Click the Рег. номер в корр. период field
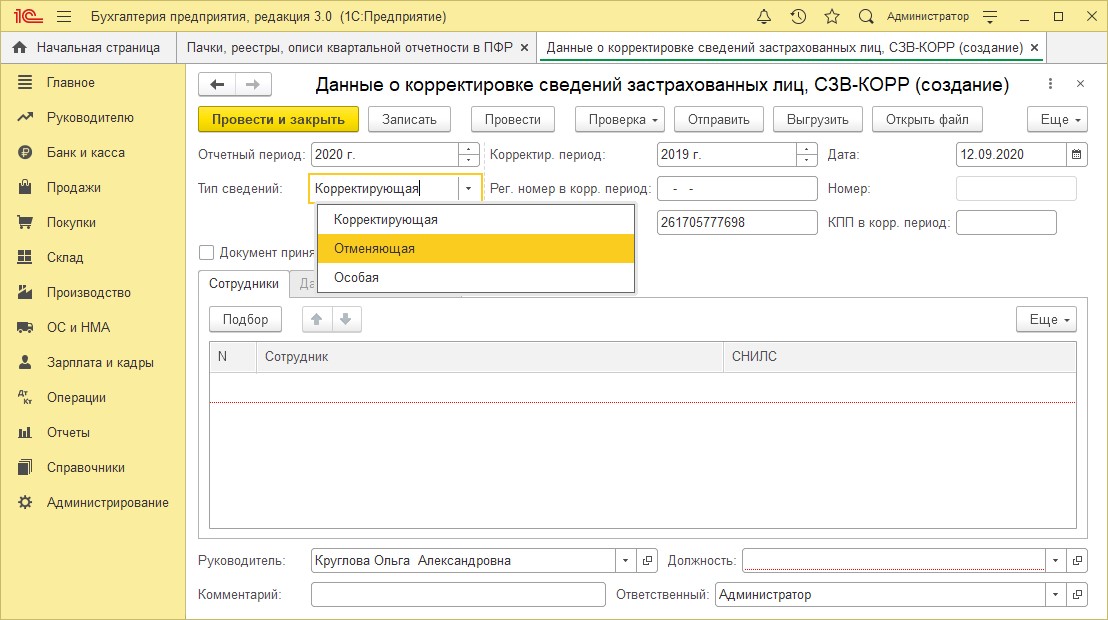Screen dimensions: 1108x620 [x=737, y=189]
